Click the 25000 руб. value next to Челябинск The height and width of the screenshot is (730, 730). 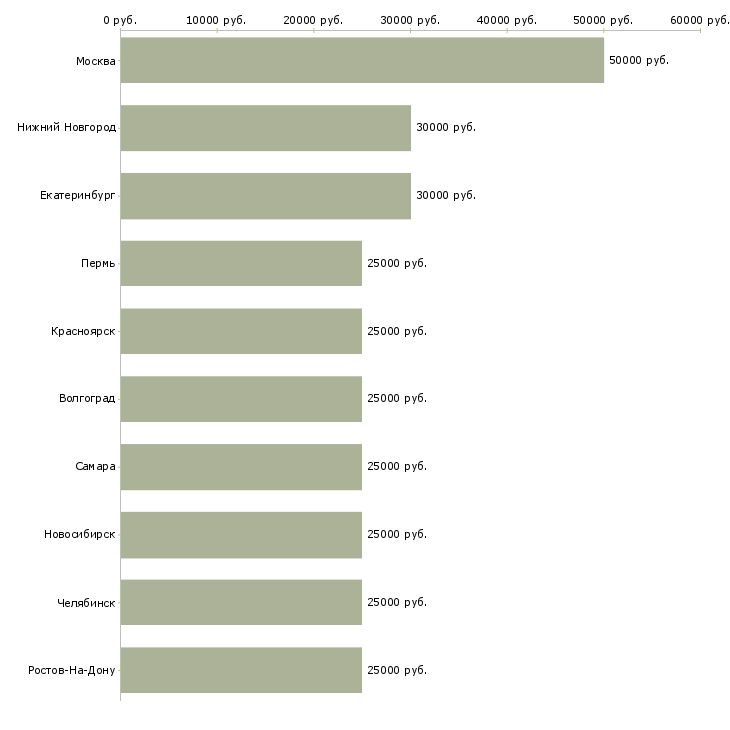[397, 602]
